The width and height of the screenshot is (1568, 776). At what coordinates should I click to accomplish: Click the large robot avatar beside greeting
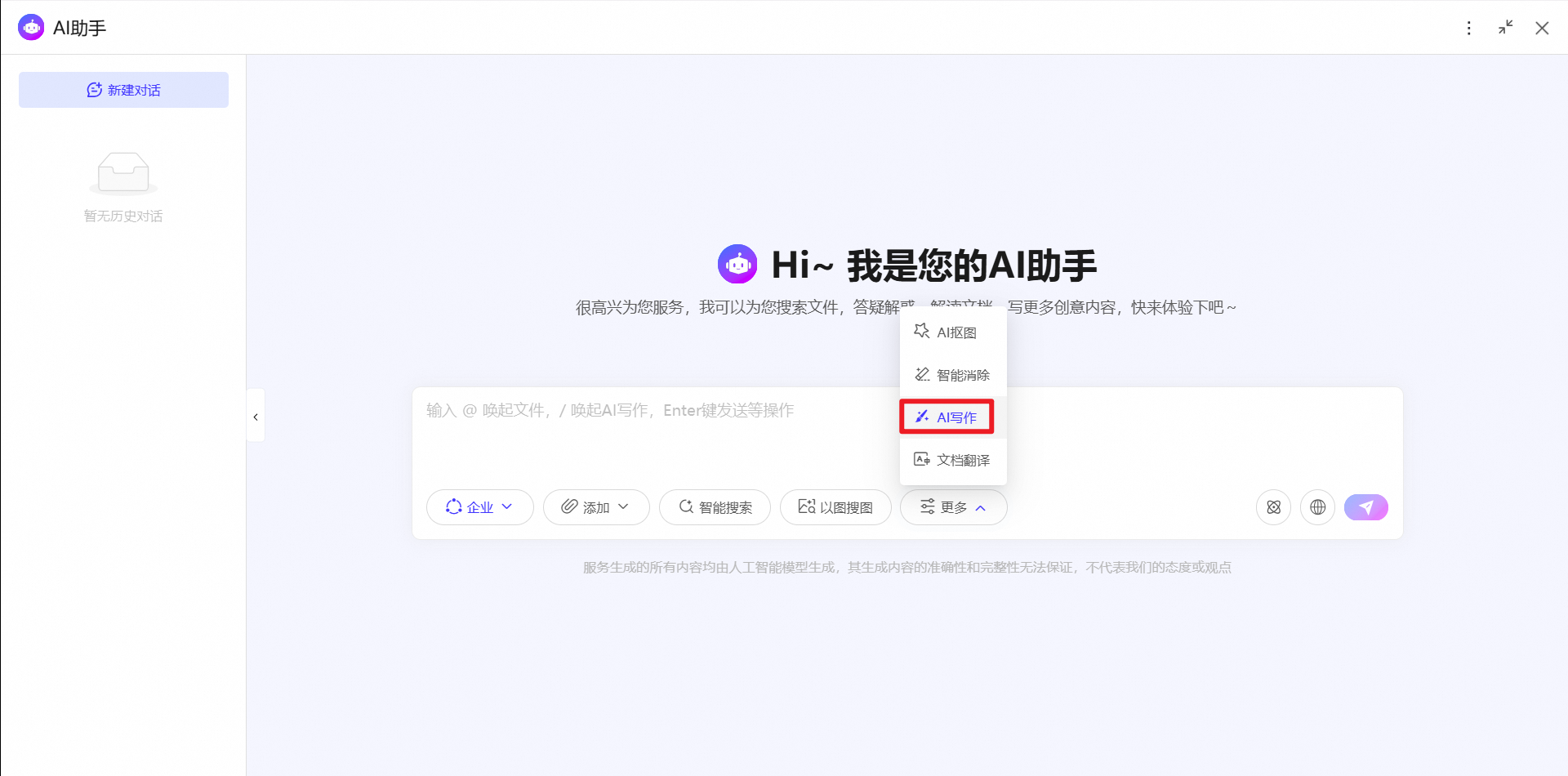[x=737, y=264]
